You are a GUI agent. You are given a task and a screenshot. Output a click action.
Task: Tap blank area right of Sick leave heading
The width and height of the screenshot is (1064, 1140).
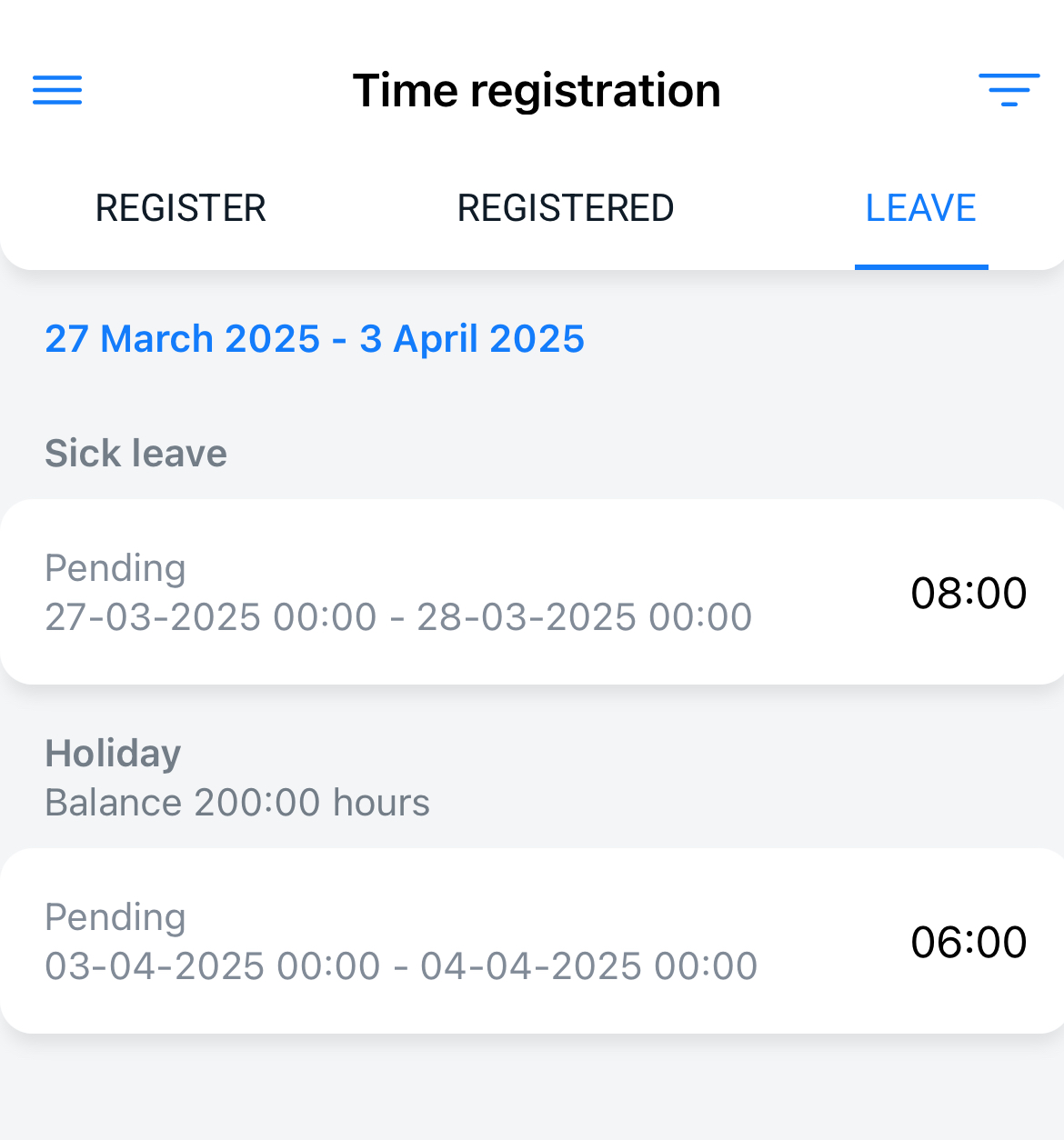tap(637, 454)
